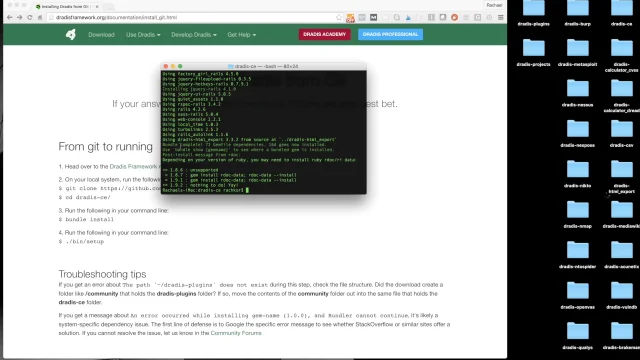Click the browser home icon
Image resolution: width=640 pixels, height=360 pixels.
(x=40, y=18)
